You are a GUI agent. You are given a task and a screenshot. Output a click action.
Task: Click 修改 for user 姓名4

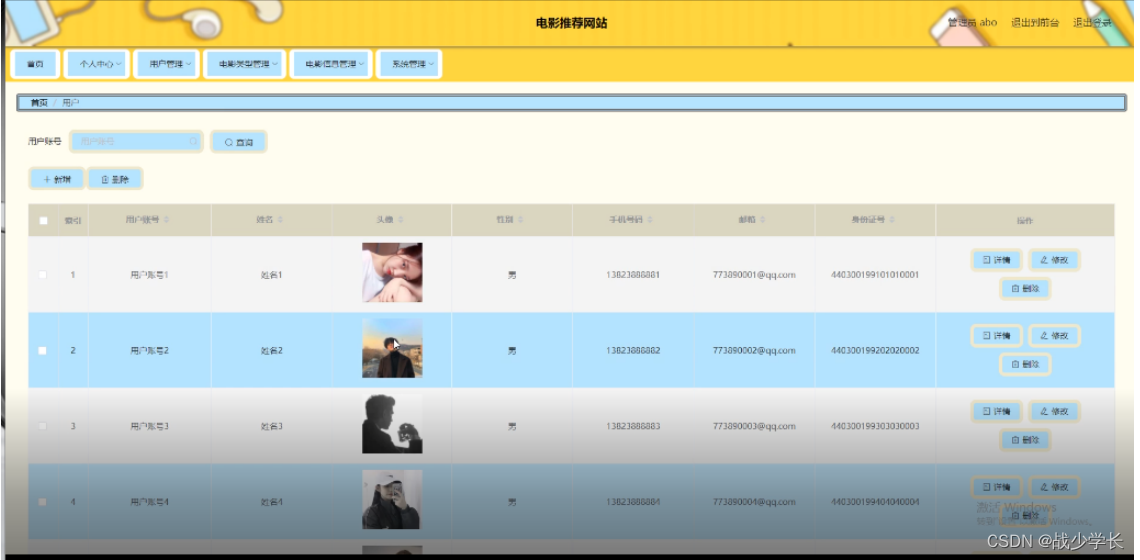tap(1053, 487)
